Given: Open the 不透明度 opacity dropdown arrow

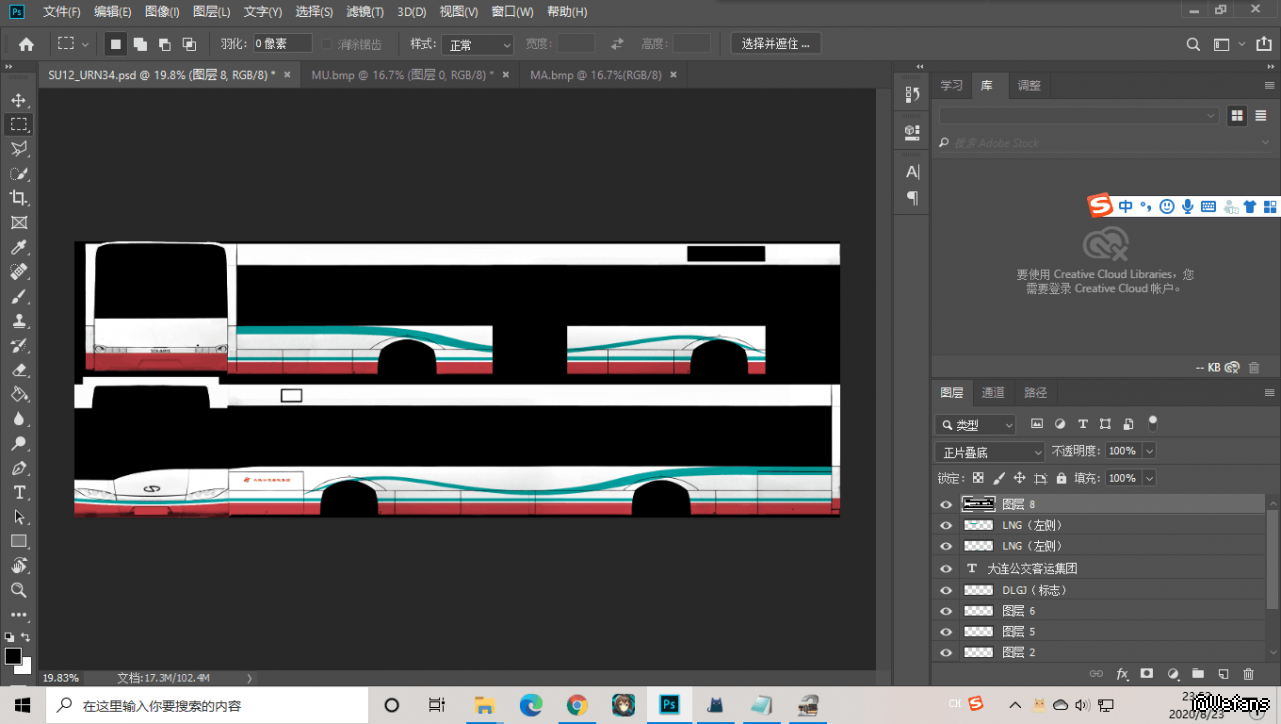Looking at the screenshot, I should pos(1149,452).
